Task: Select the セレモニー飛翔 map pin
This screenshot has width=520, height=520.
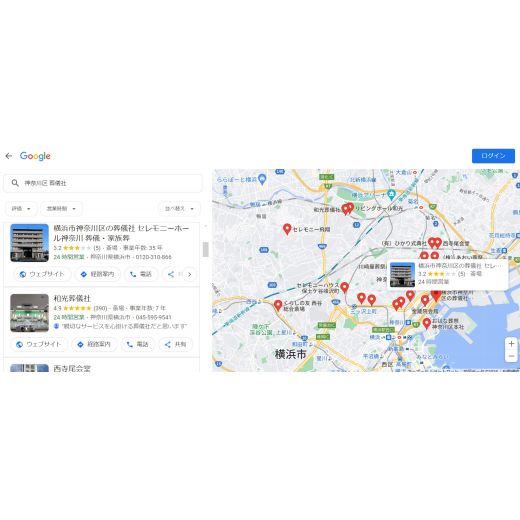Action: point(287,229)
